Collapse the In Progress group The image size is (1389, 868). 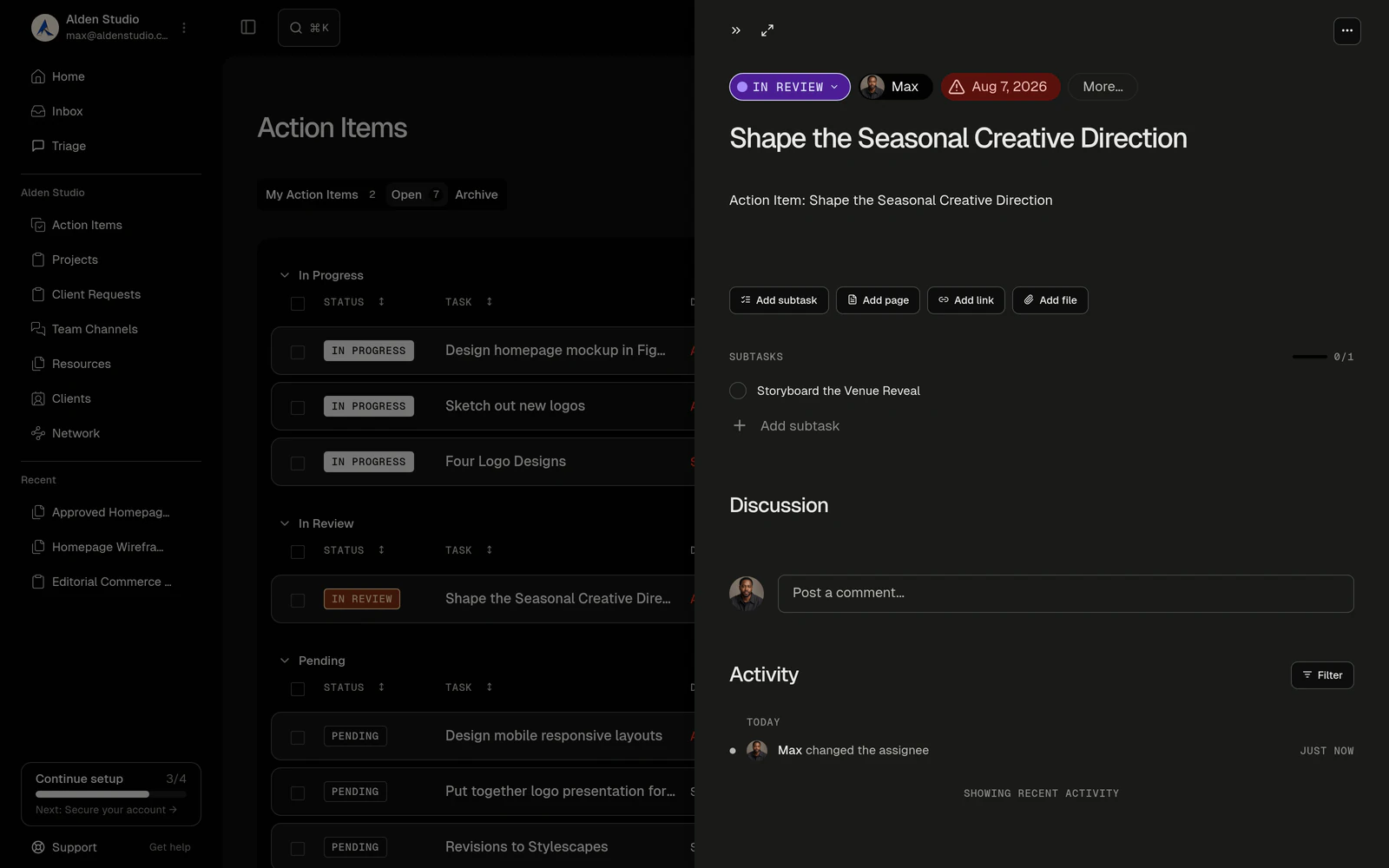[284, 275]
